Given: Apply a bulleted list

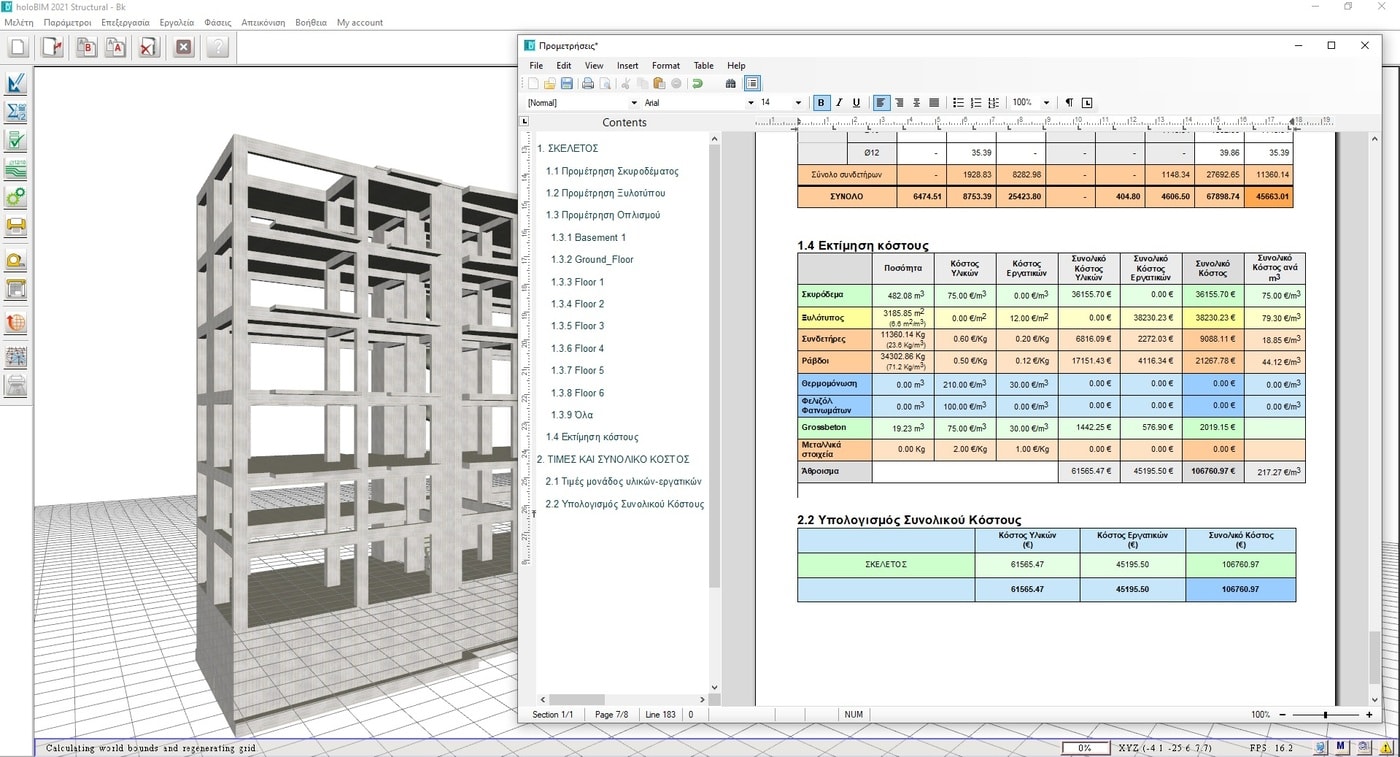Looking at the screenshot, I should pyautogui.click(x=958, y=102).
